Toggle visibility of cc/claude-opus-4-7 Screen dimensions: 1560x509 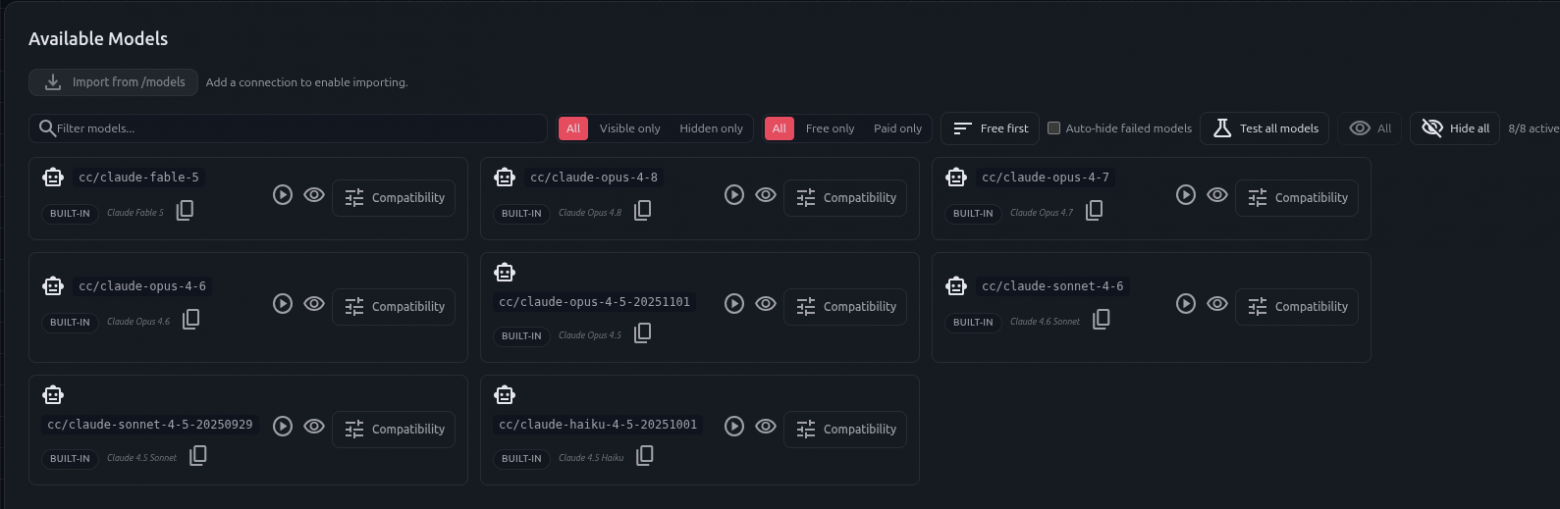click(x=1217, y=196)
